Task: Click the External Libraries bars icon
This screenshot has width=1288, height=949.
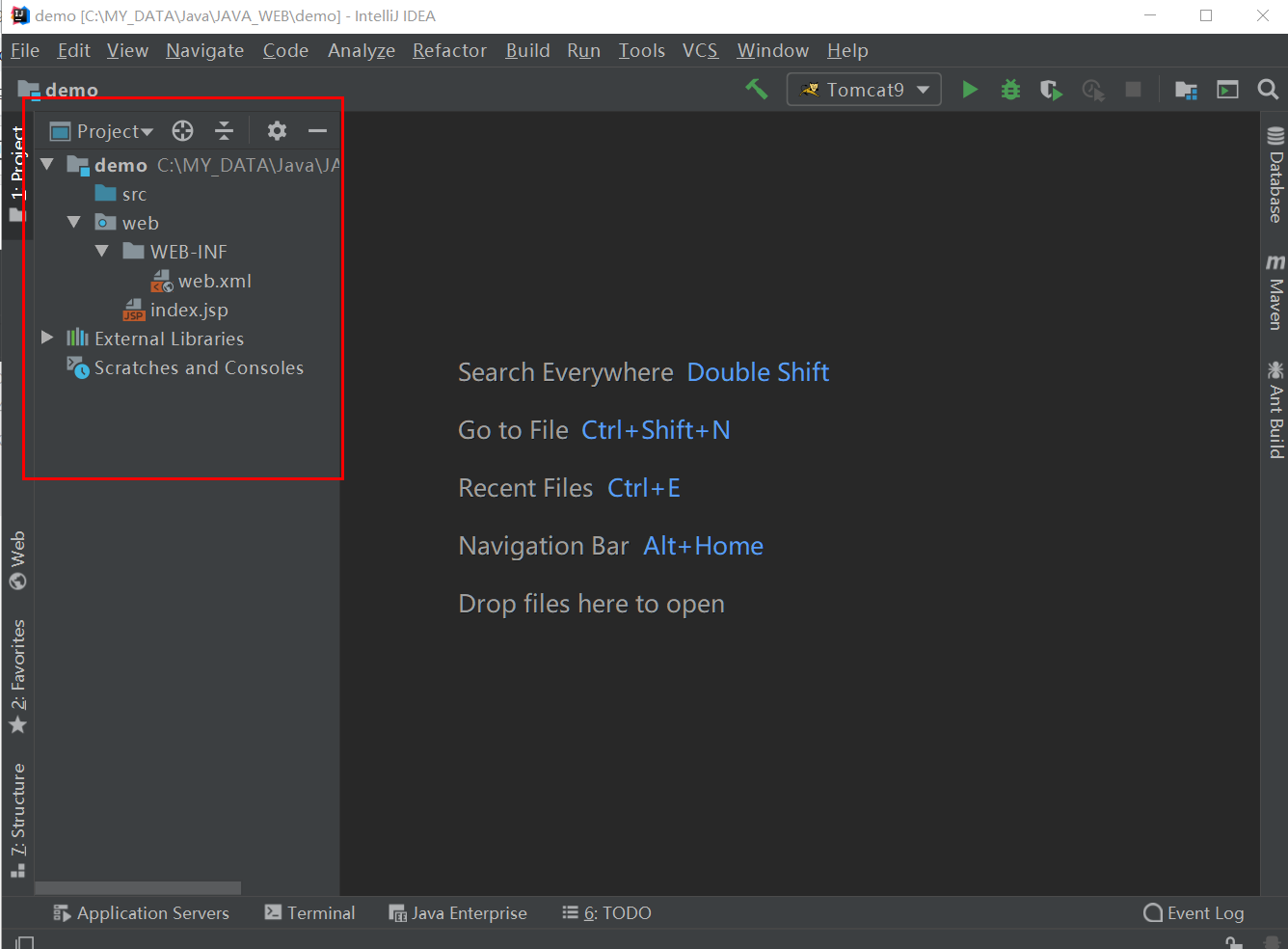Action: coord(77,338)
